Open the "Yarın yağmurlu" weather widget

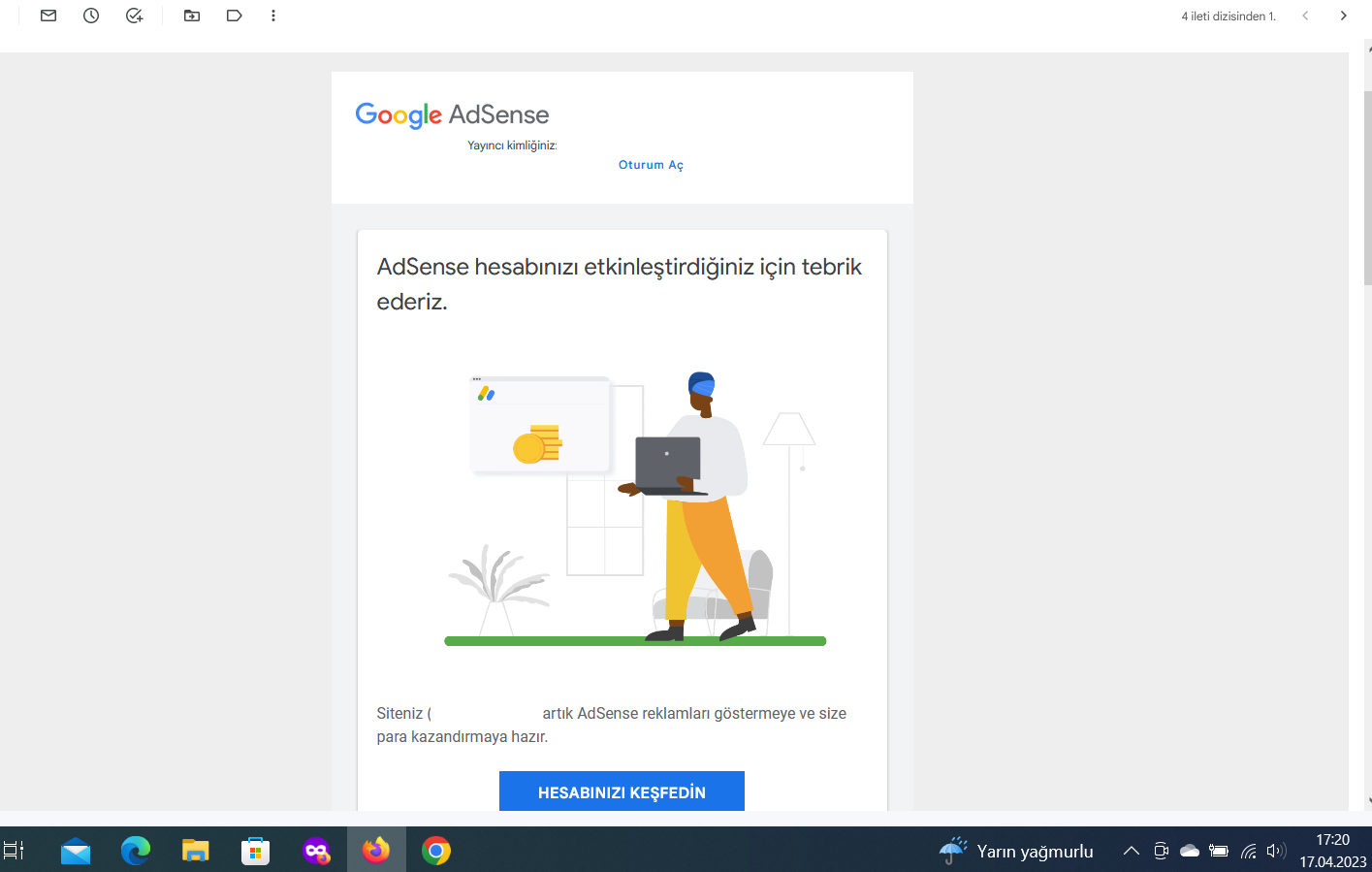(1016, 851)
